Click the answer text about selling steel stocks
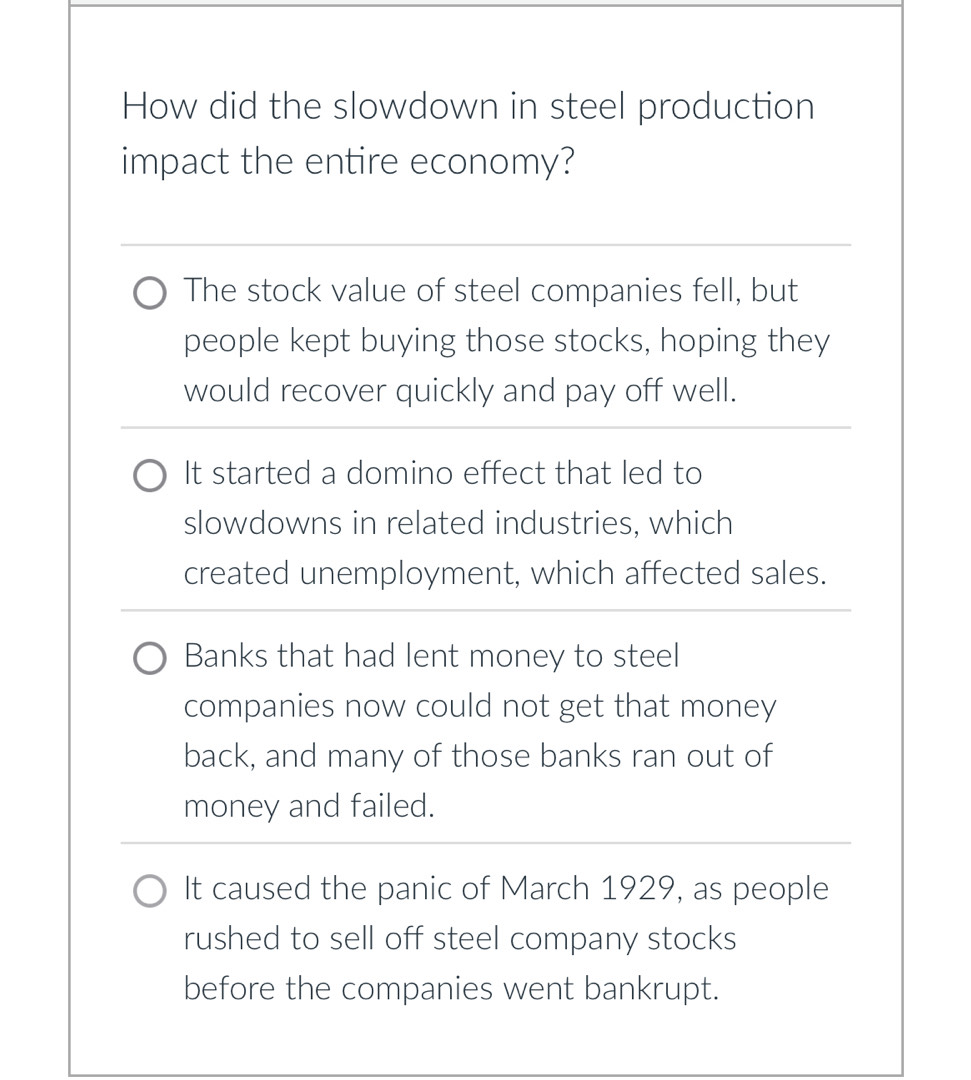Image resolution: width=971 pixels, height=1080 pixels. pos(459,938)
